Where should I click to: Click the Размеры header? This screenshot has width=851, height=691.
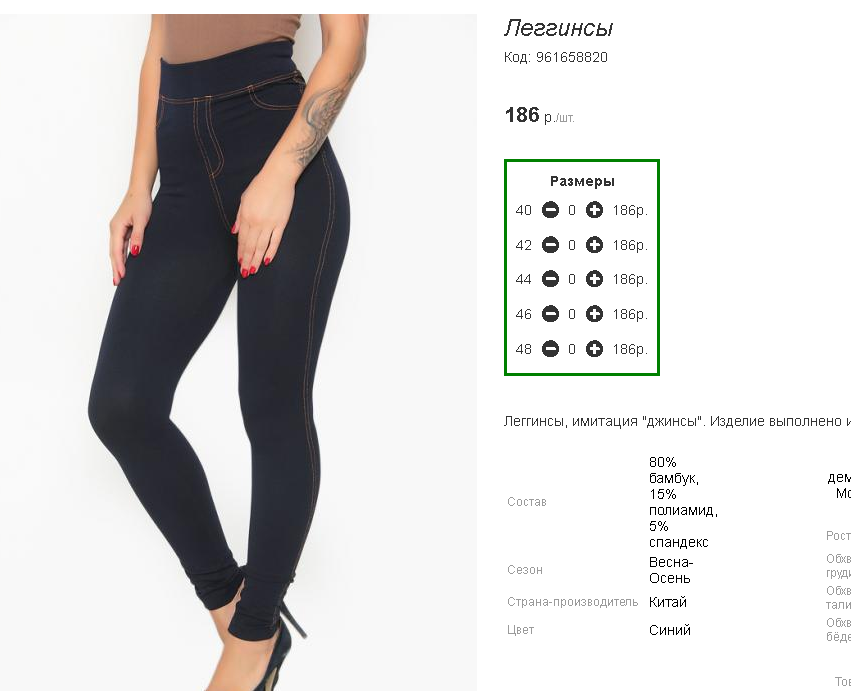pos(582,181)
